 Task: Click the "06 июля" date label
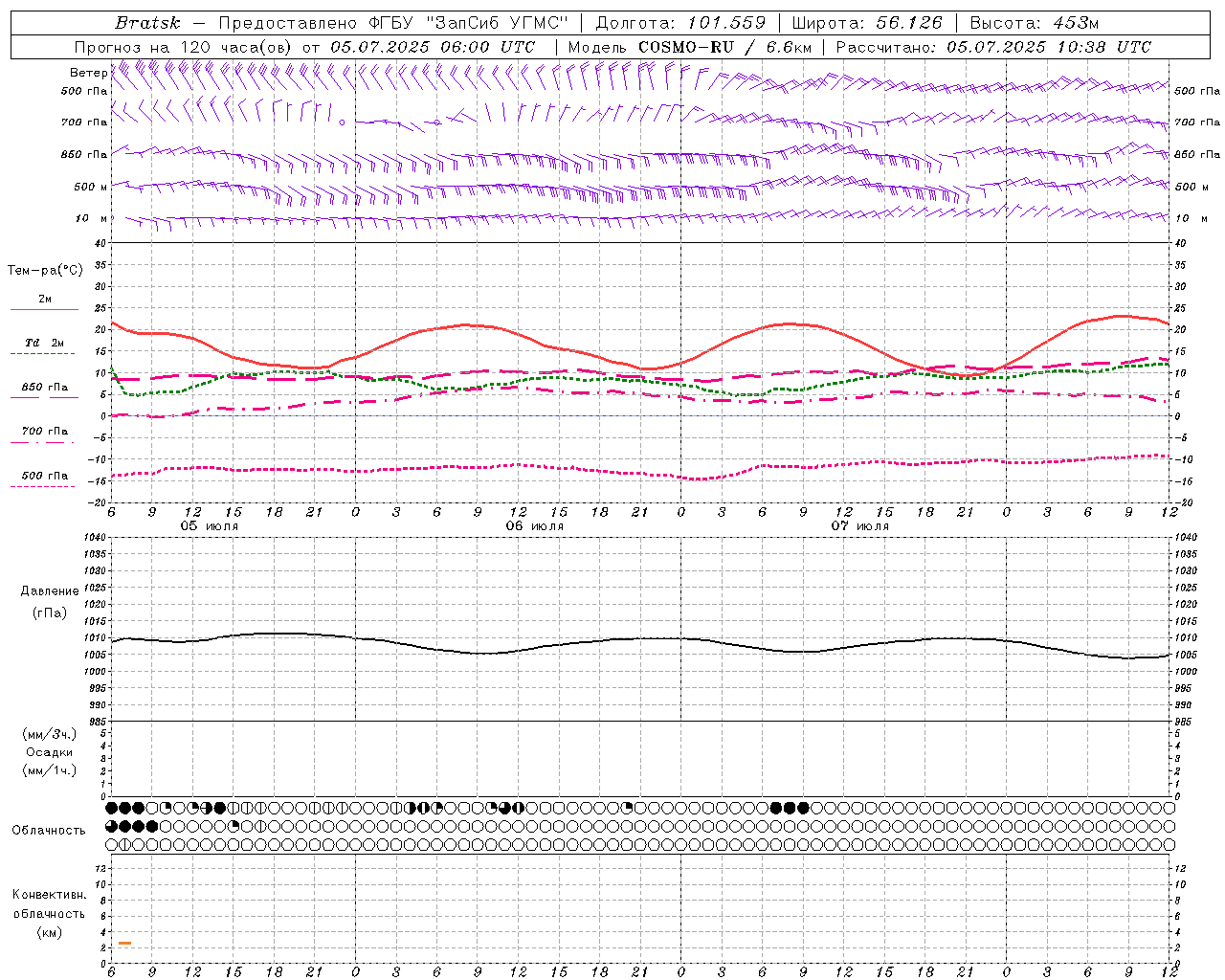(x=535, y=526)
